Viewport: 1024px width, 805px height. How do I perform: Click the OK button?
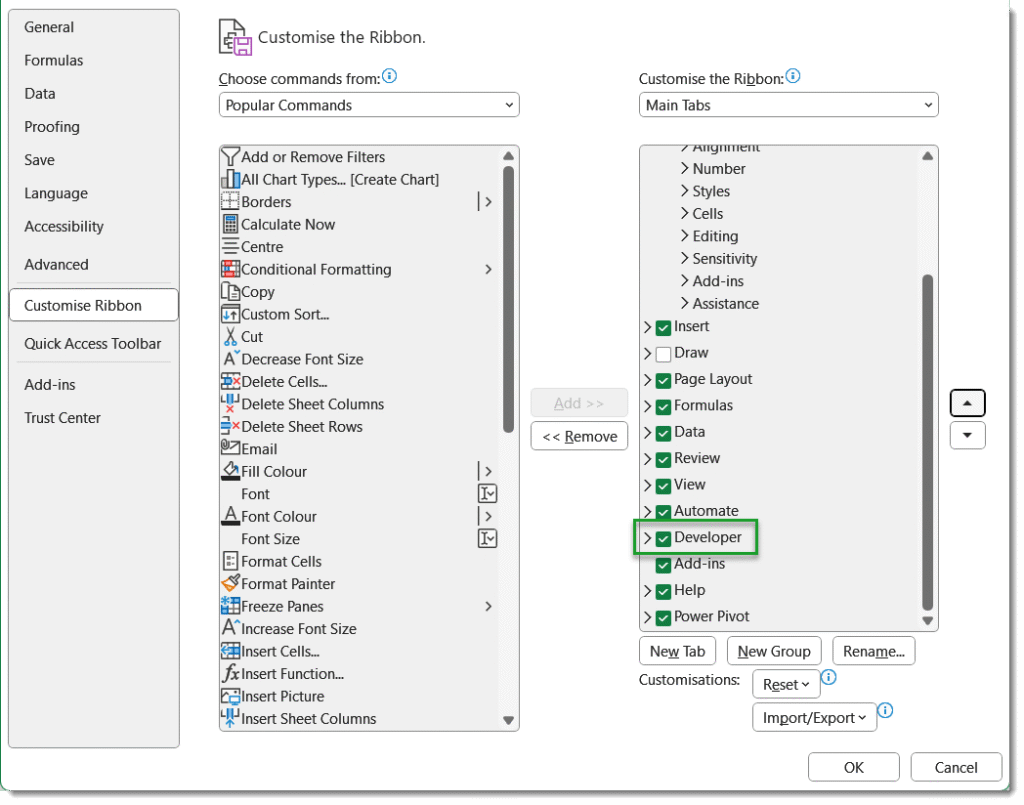tap(853, 767)
